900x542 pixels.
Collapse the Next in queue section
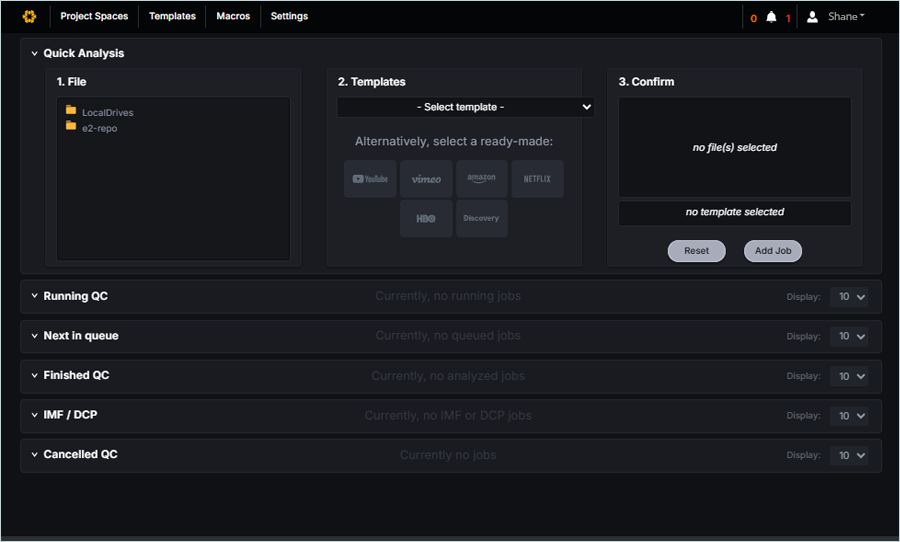(34, 336)
